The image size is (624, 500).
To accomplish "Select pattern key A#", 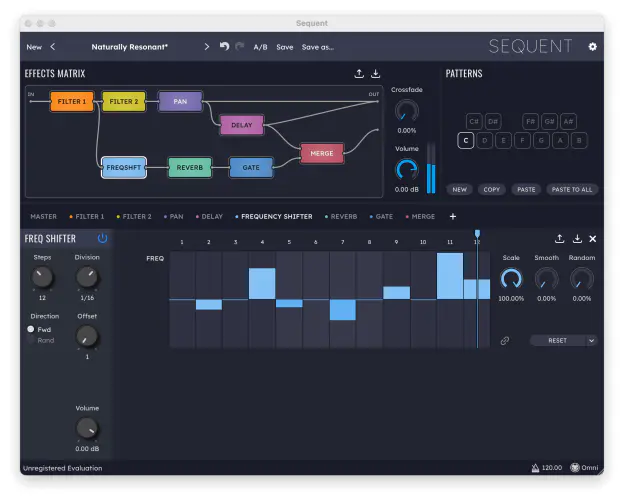I will [568, 121].
